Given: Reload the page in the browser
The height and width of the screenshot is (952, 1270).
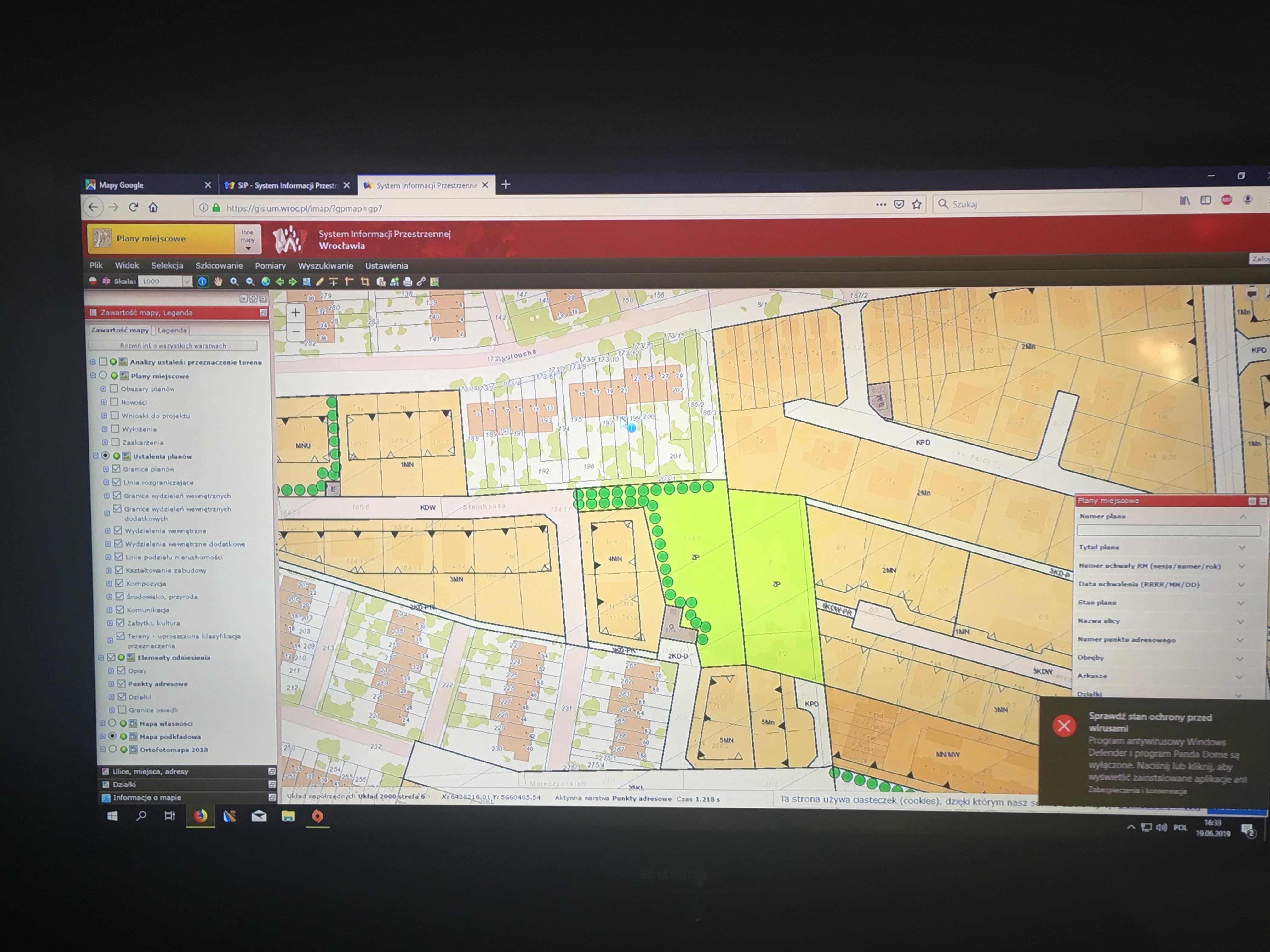Looking at the screenshot, I should (x=133, y=207).
